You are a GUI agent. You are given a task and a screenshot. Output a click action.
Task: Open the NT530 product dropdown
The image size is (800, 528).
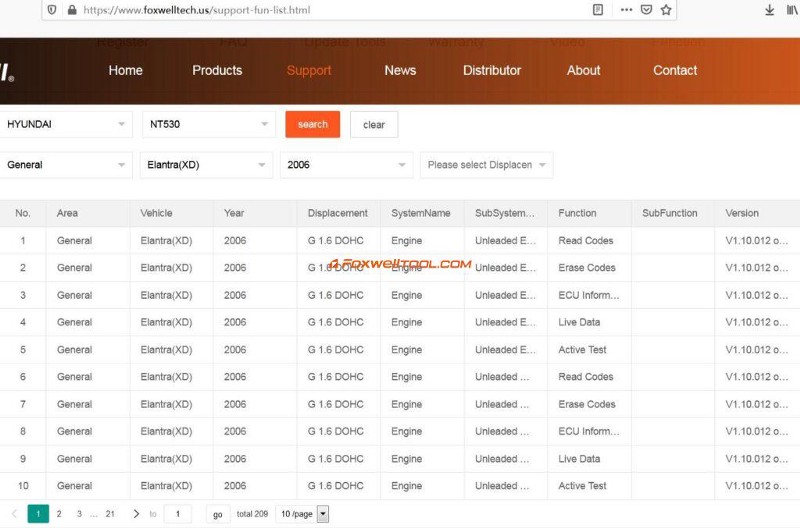tap(209, 124)
